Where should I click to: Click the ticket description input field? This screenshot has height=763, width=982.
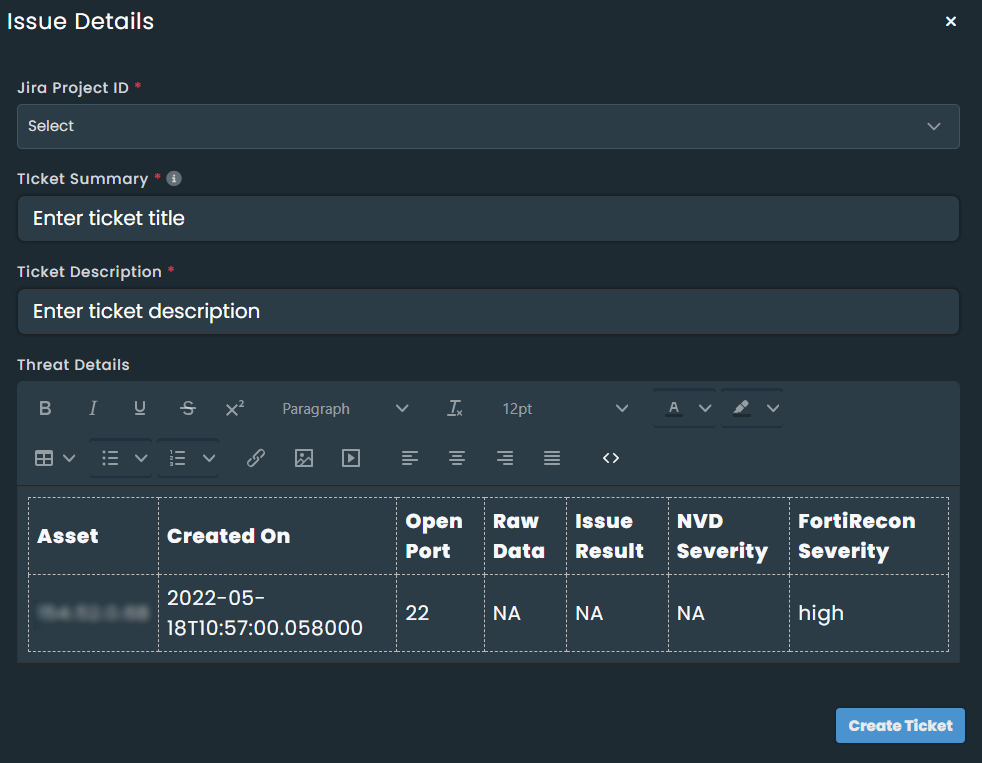[x=488, y=311]
